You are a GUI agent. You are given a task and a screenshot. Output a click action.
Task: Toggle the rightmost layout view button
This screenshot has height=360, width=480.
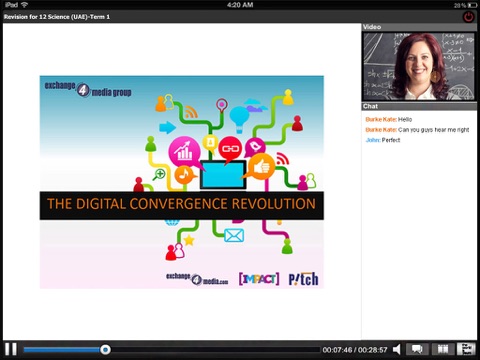466,349
